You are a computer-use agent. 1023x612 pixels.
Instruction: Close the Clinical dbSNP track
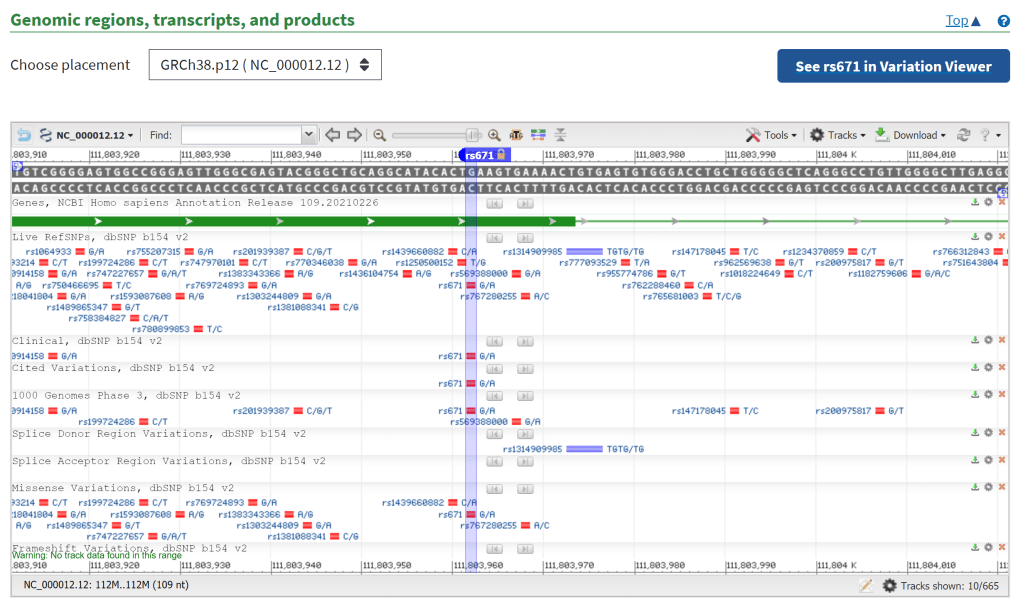[x=1002, y=340]
